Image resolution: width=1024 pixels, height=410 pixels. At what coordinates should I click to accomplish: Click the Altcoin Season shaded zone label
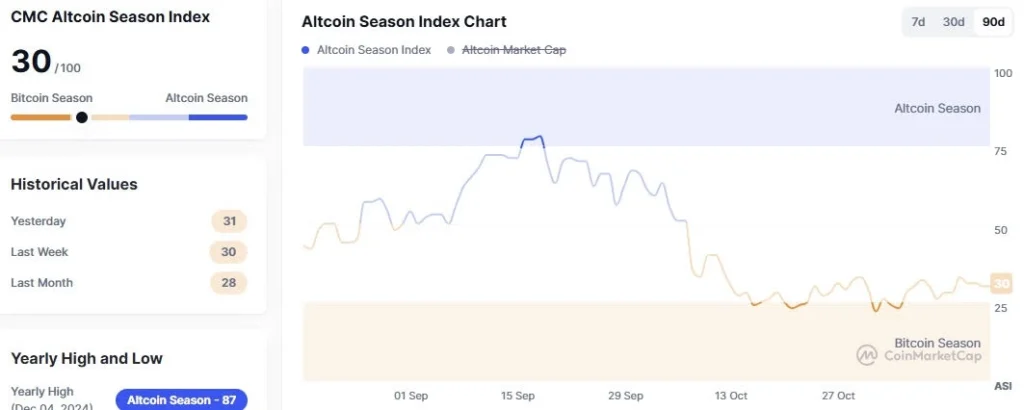click(937, 108)
